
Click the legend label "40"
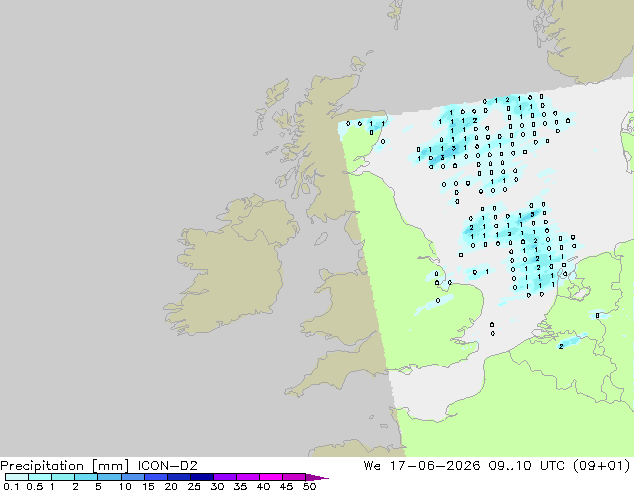pyautogui.click(x=263, y=486)
